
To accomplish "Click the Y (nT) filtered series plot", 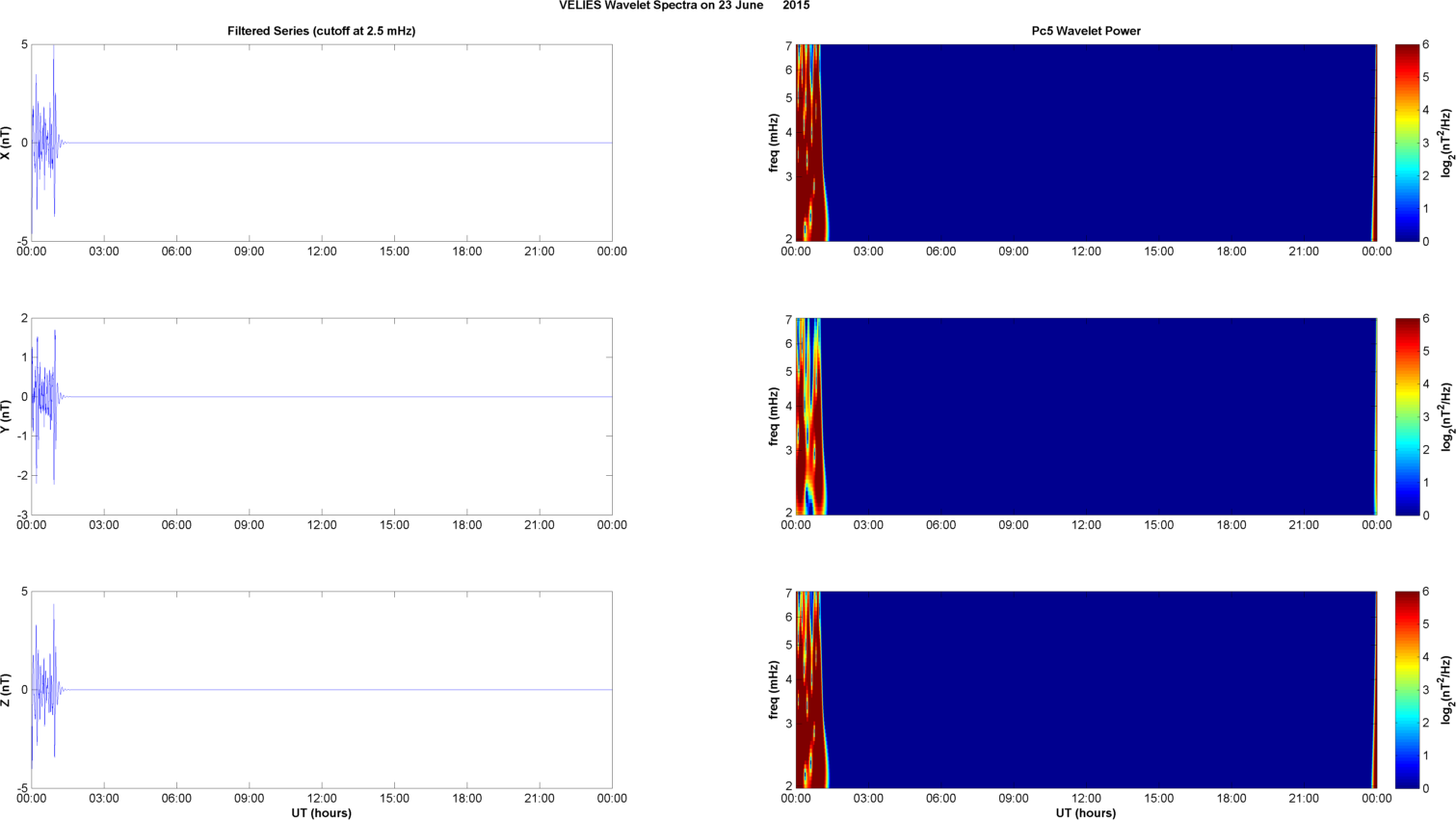I will [322, 416].
